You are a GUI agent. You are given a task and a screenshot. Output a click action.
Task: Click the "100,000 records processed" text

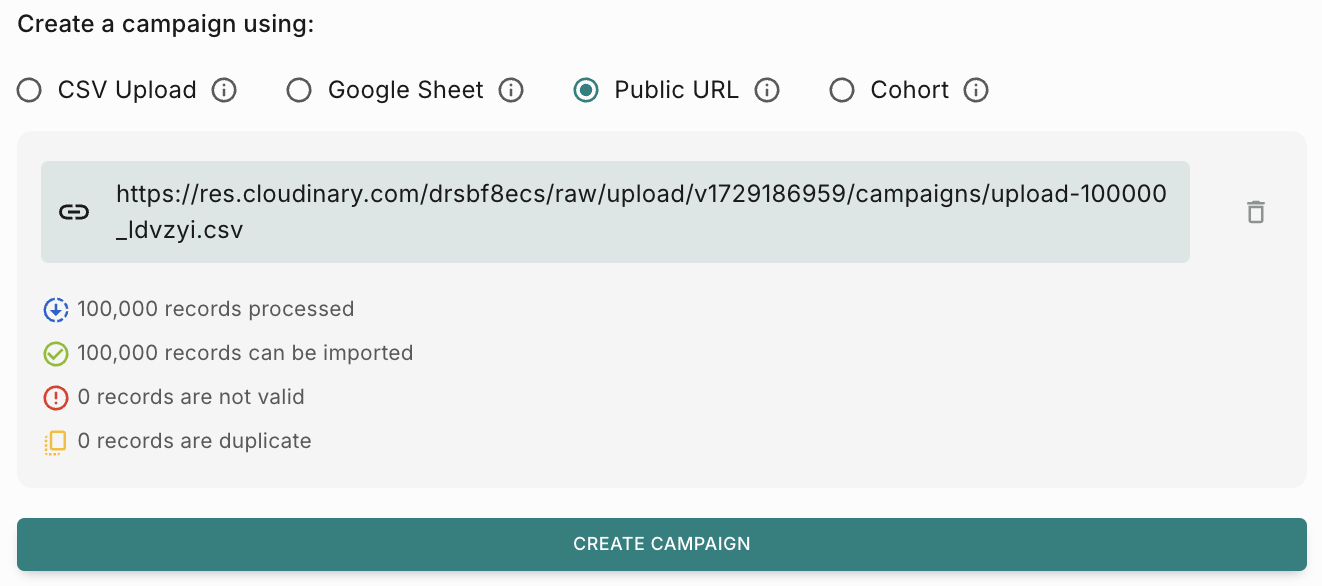pos(215,309)
